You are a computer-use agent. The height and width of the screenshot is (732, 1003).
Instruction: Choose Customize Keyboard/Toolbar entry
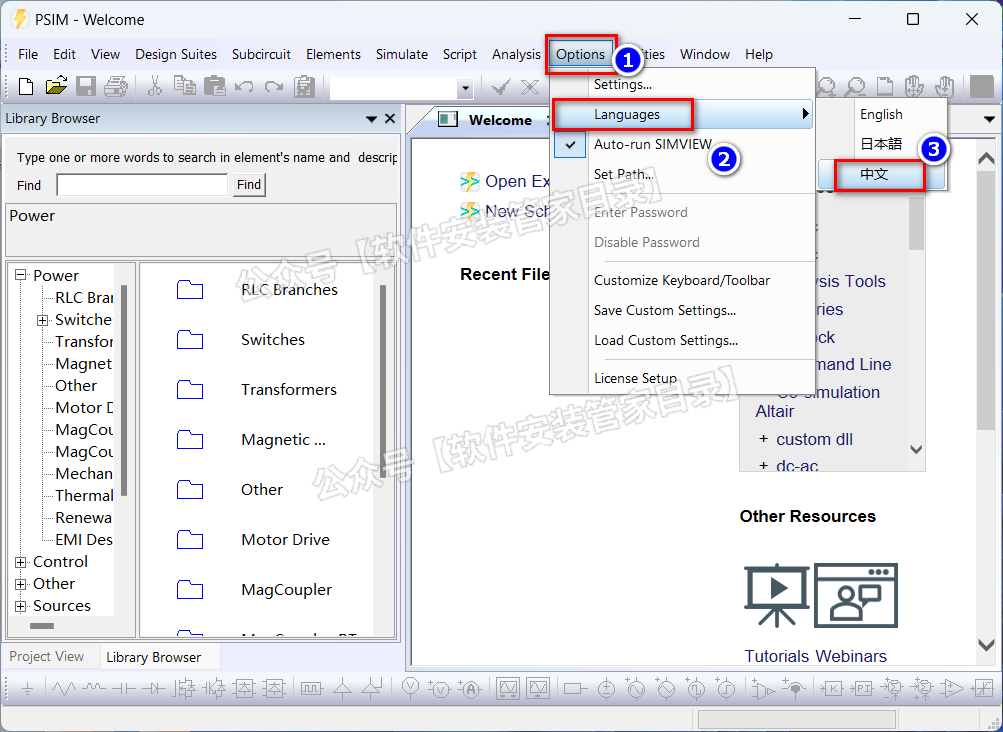click(681, 280)
